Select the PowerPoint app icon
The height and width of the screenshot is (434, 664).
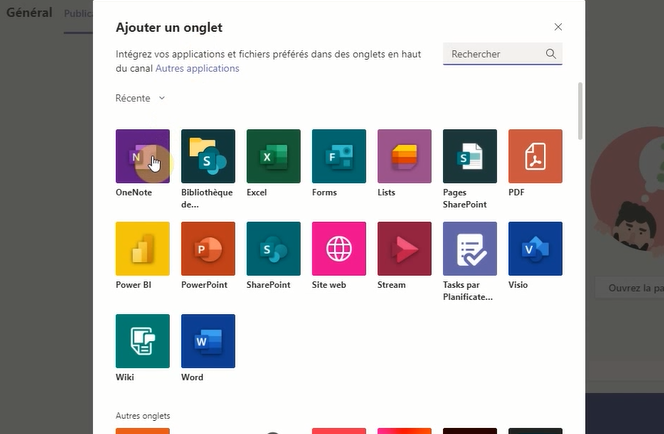208,249
